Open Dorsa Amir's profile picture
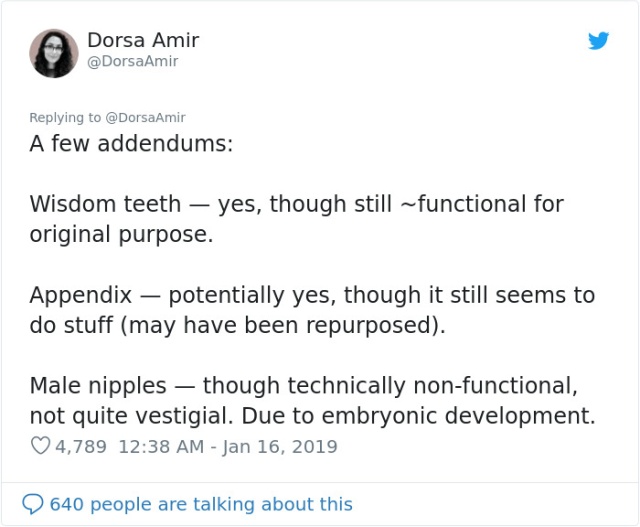Screen dimensions: 640x527 click(x=54, y=53)
